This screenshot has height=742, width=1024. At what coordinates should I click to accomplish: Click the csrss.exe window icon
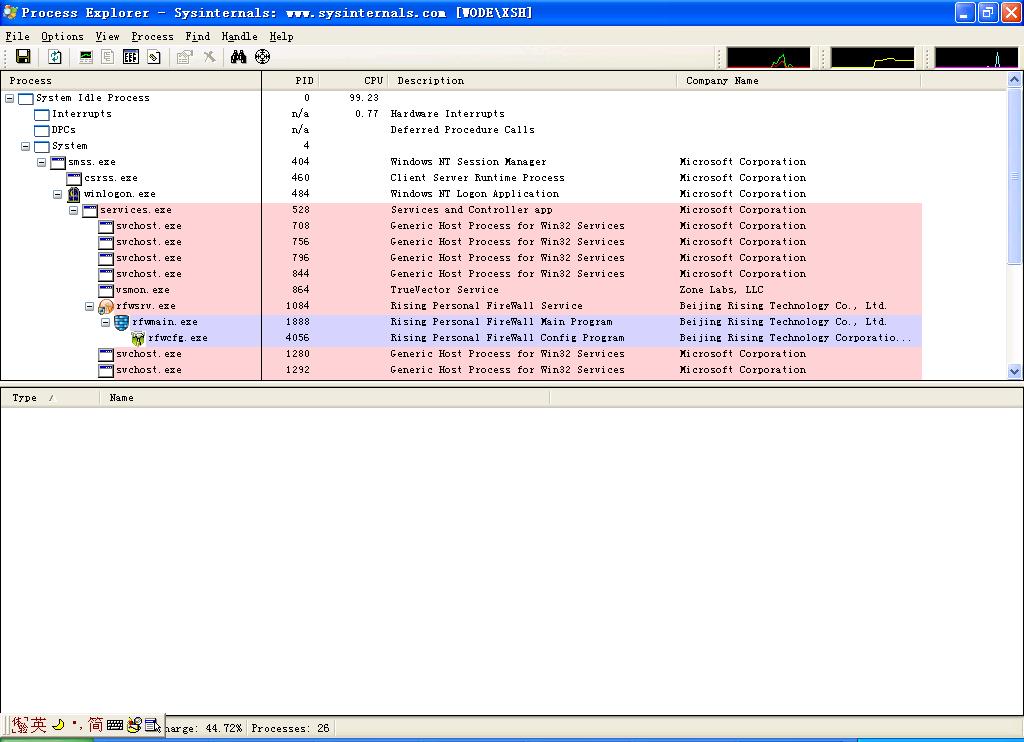tap(74, 178)
